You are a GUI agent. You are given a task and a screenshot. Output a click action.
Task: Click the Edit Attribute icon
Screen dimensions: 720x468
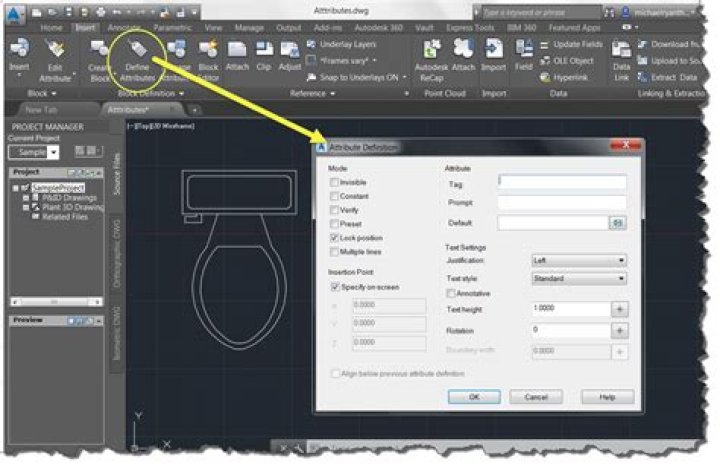point(56,49)
